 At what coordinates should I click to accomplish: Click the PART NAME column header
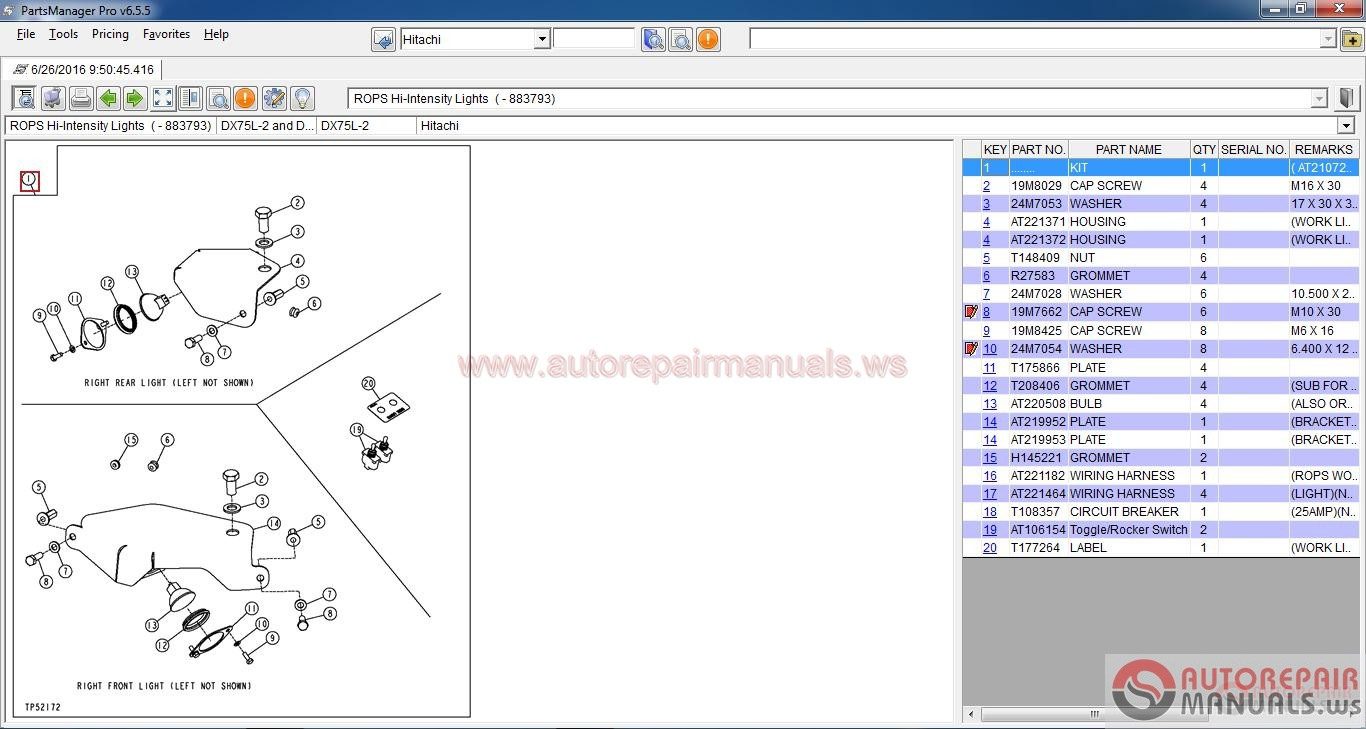point(1129,149)
